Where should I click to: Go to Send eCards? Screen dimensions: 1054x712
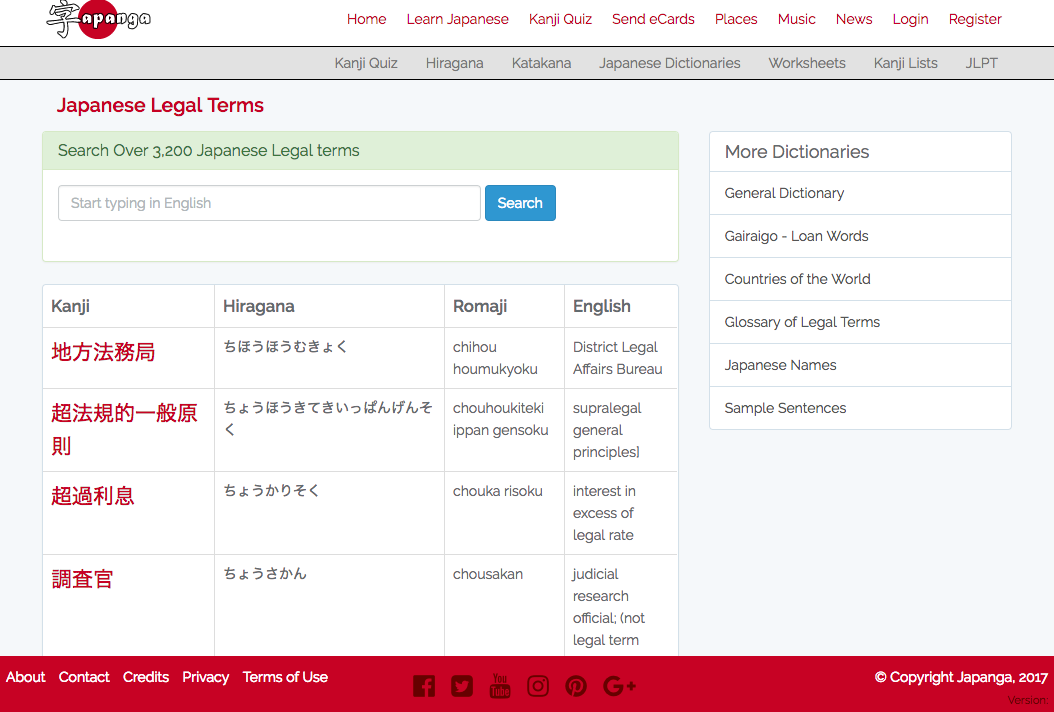click(653, 19)
